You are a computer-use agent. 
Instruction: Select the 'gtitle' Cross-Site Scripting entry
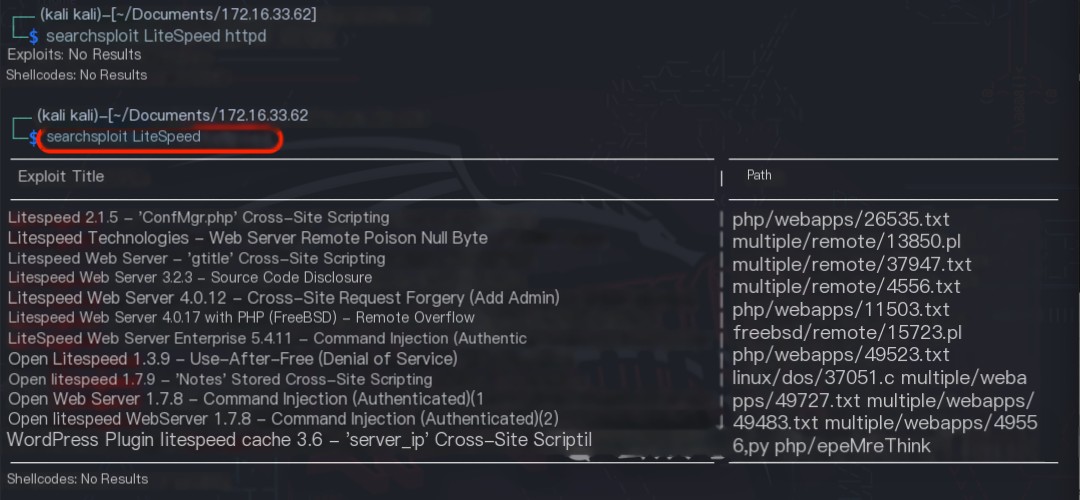coord(196,258)
